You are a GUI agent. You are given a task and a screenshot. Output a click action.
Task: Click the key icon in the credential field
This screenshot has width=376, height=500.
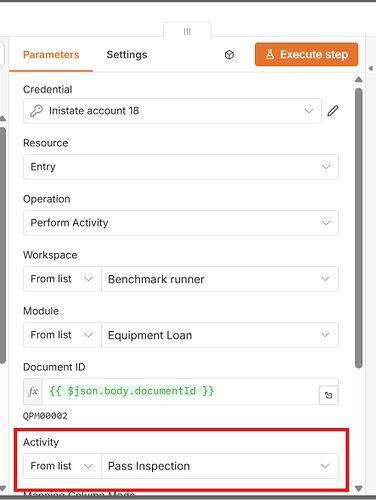pyautogui.click(x=36, y=111)
